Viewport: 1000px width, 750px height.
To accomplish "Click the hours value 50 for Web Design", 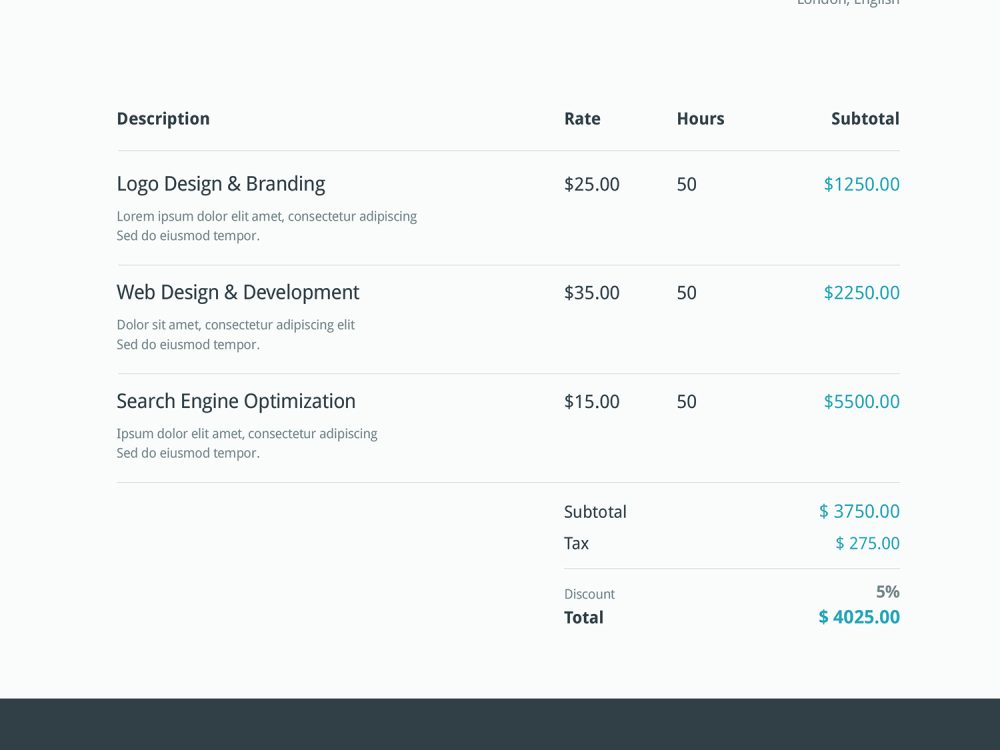I will [687, 293].
